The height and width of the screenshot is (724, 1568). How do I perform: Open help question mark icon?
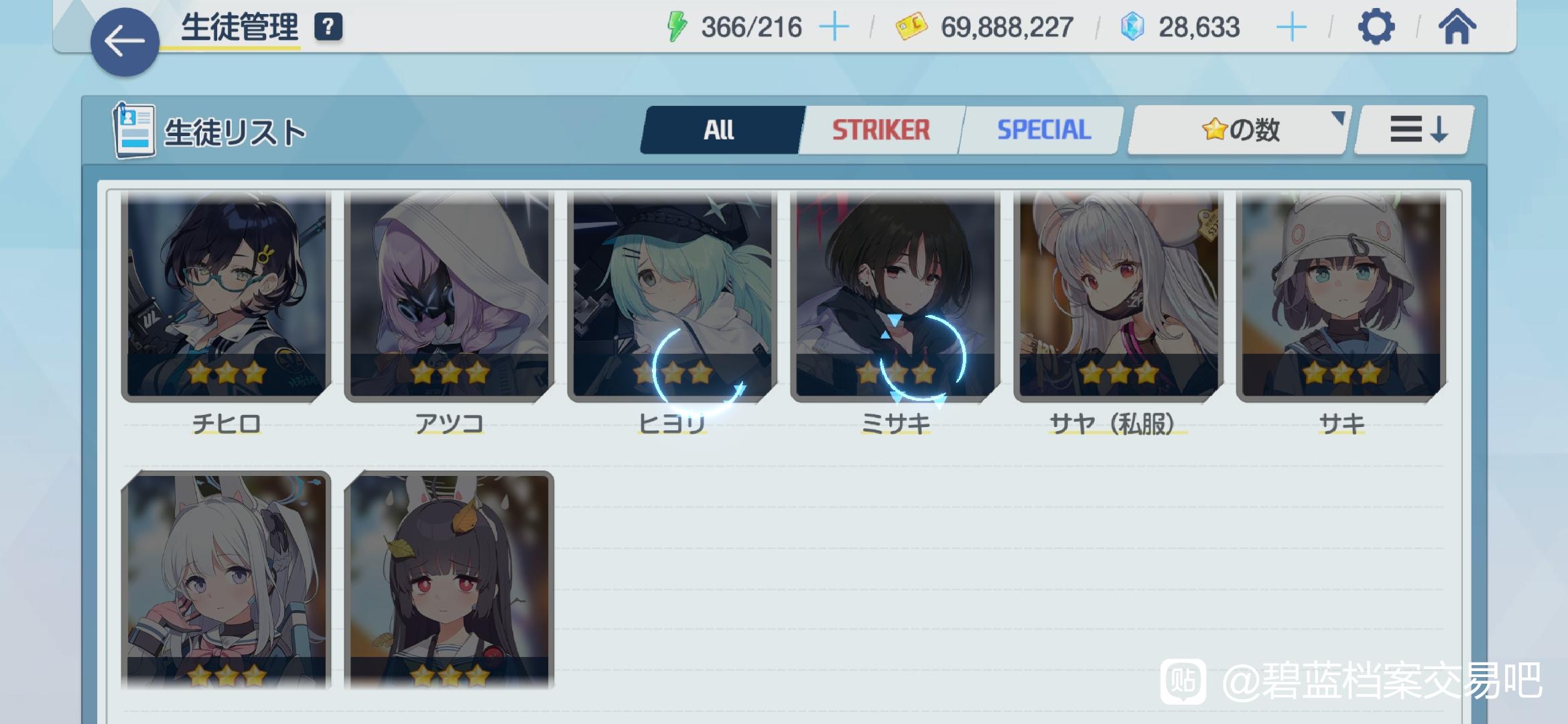tap(328, 27)
